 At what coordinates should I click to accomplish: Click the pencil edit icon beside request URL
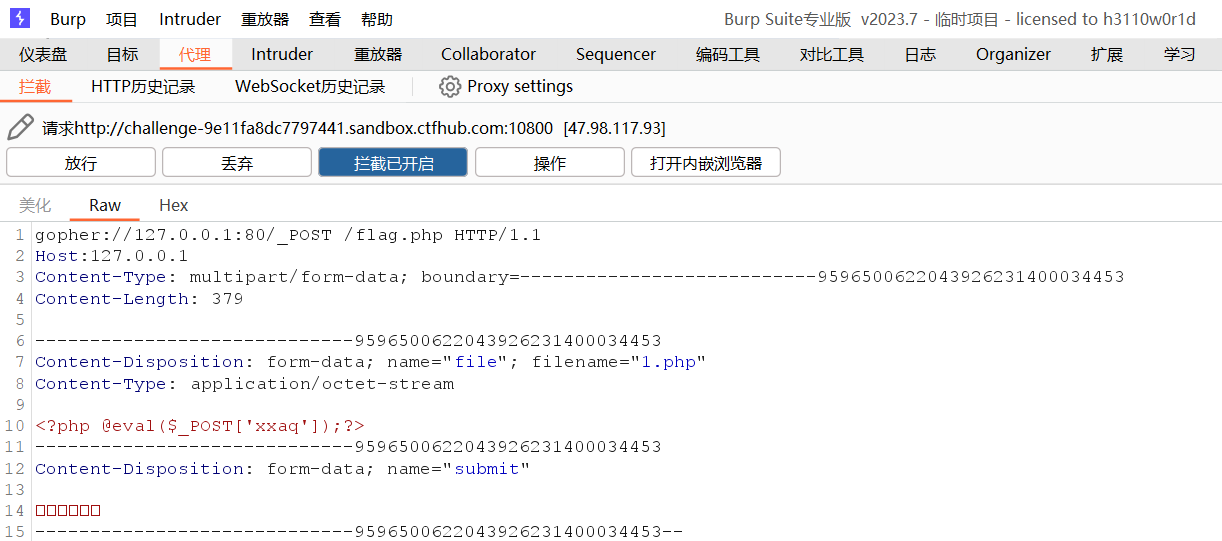pos(21,128)
